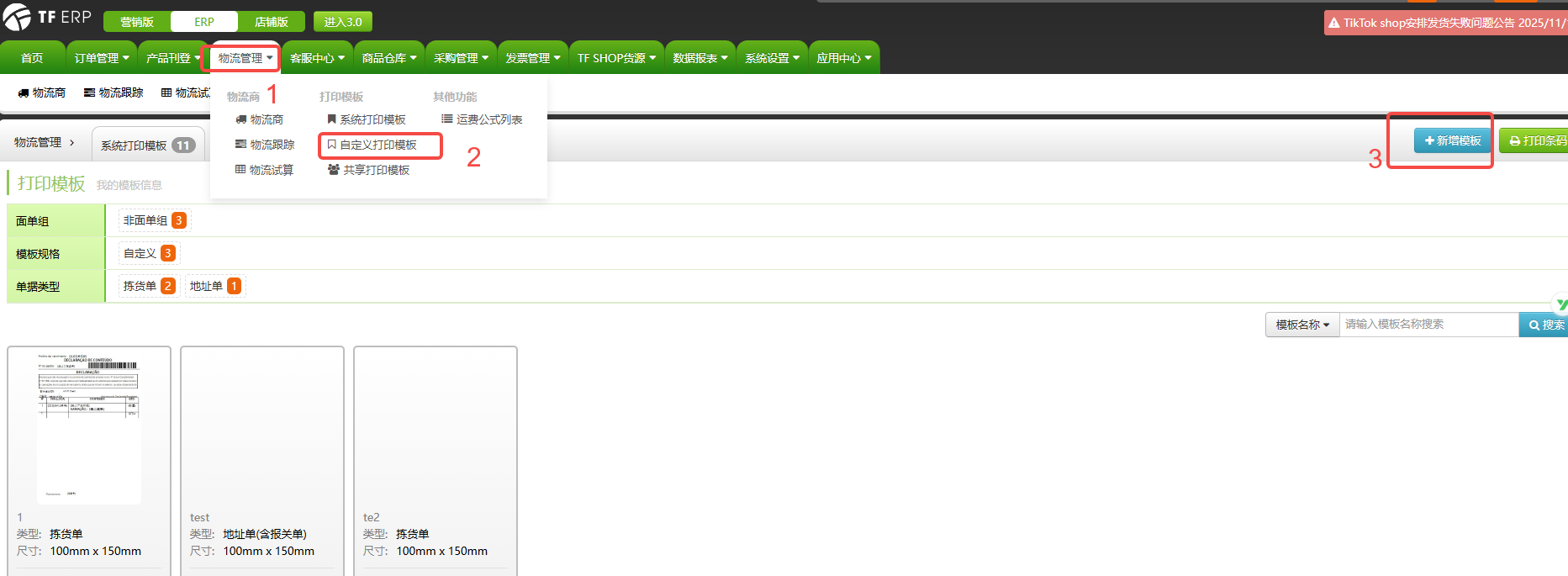
Task: Open 共享打印模板 shared templates
Action: coord(368,170)
